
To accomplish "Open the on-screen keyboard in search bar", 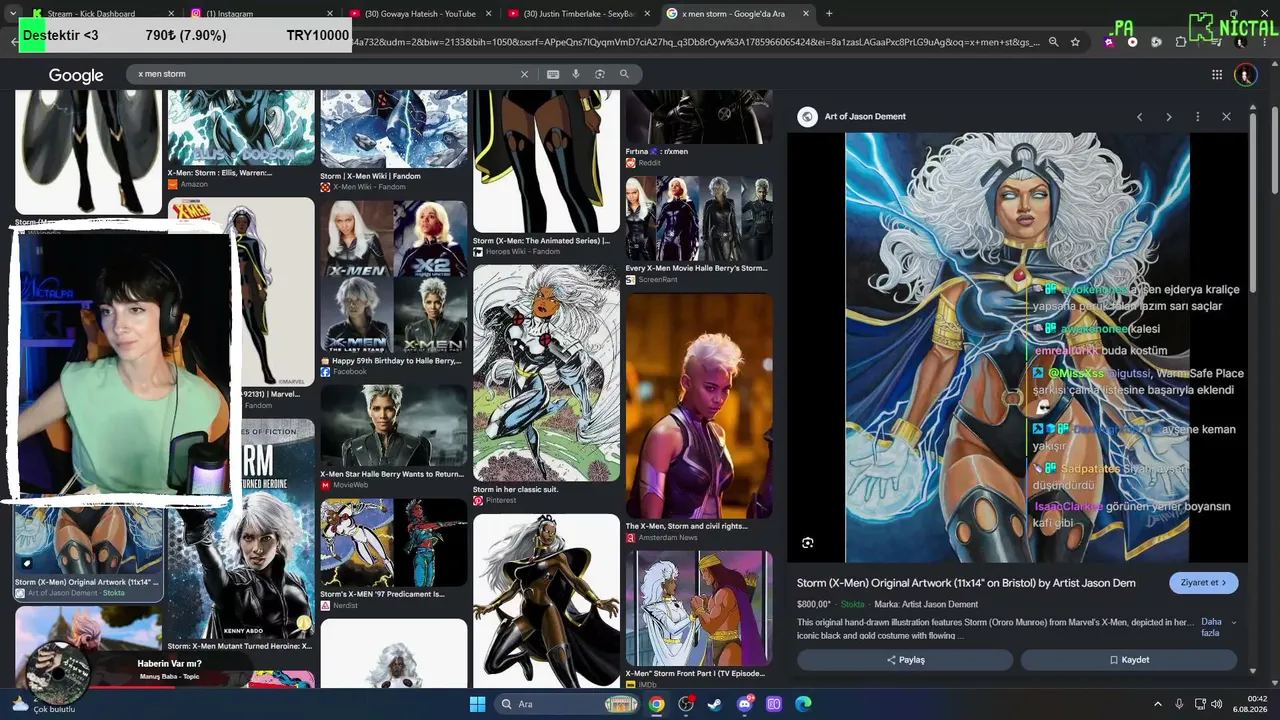I will point(553,74).
